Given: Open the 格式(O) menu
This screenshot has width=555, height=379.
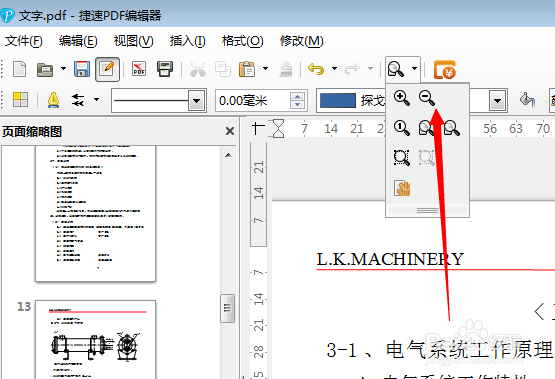Looking at the screenshot, I should [242, 41].
